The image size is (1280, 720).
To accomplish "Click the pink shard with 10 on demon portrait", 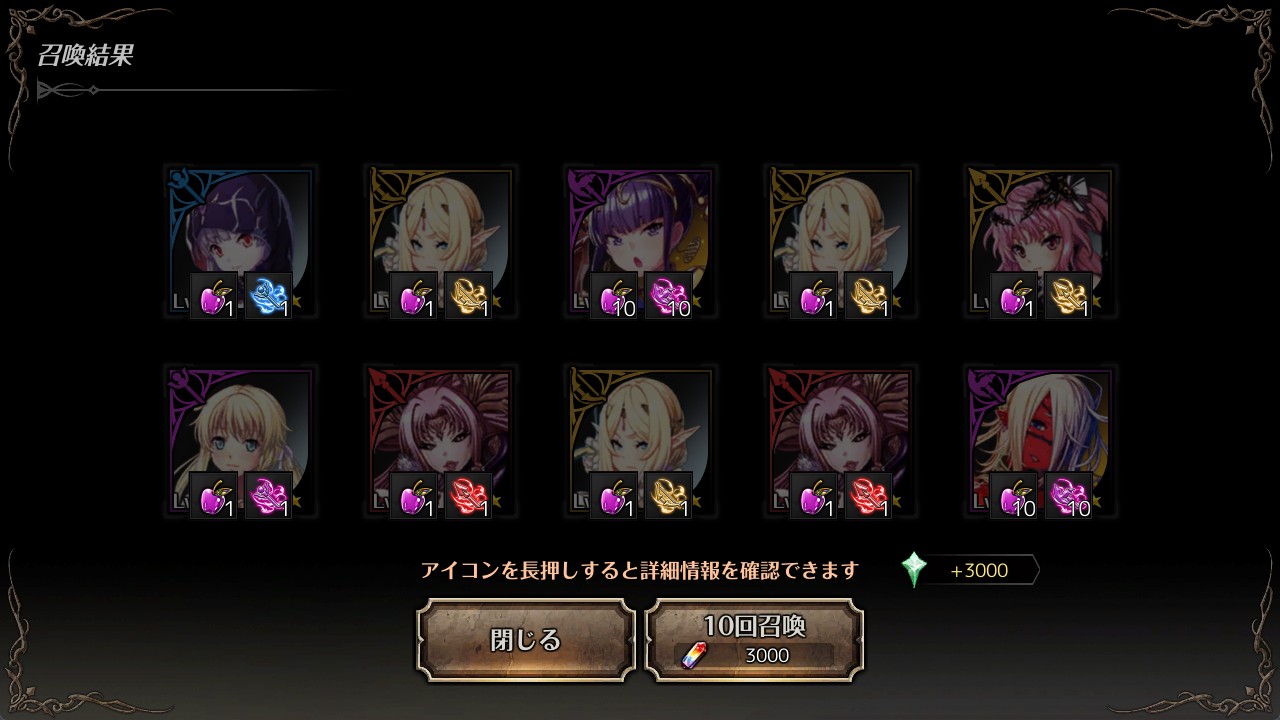I will (1068, 496).
